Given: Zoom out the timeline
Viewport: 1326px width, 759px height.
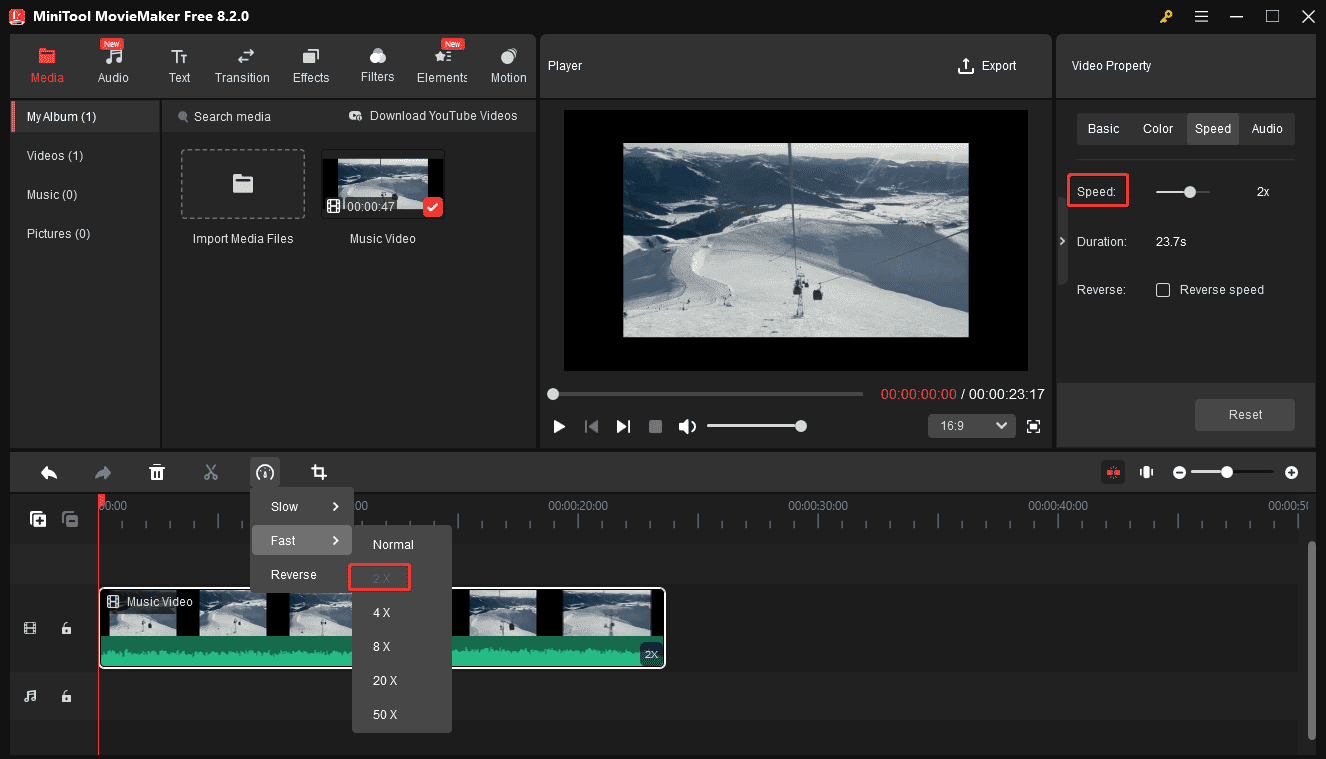Looking at the screenshot, I should [1179, 472].
